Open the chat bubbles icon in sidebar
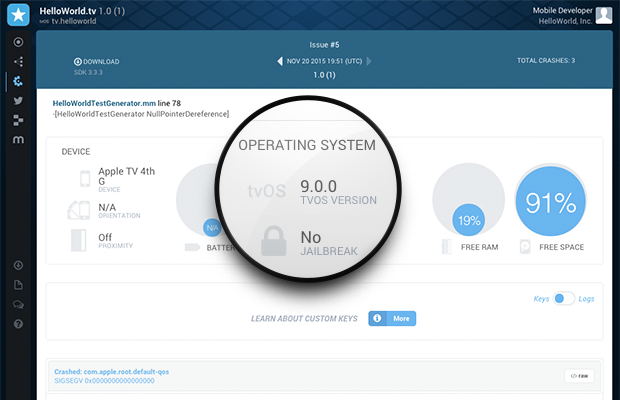Screen dimensions: 620x400 [x=18, y=304]
